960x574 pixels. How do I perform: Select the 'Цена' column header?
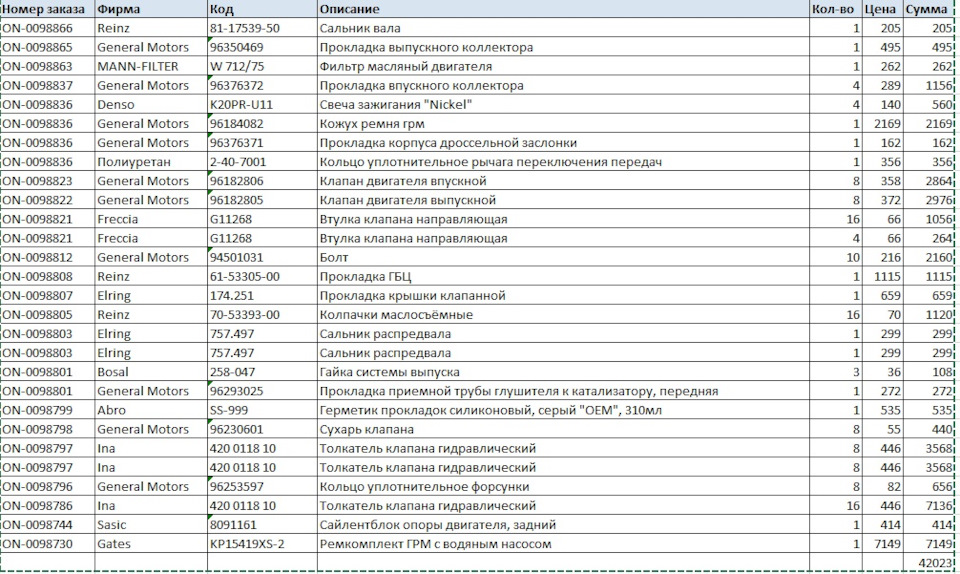coord(882,9)
